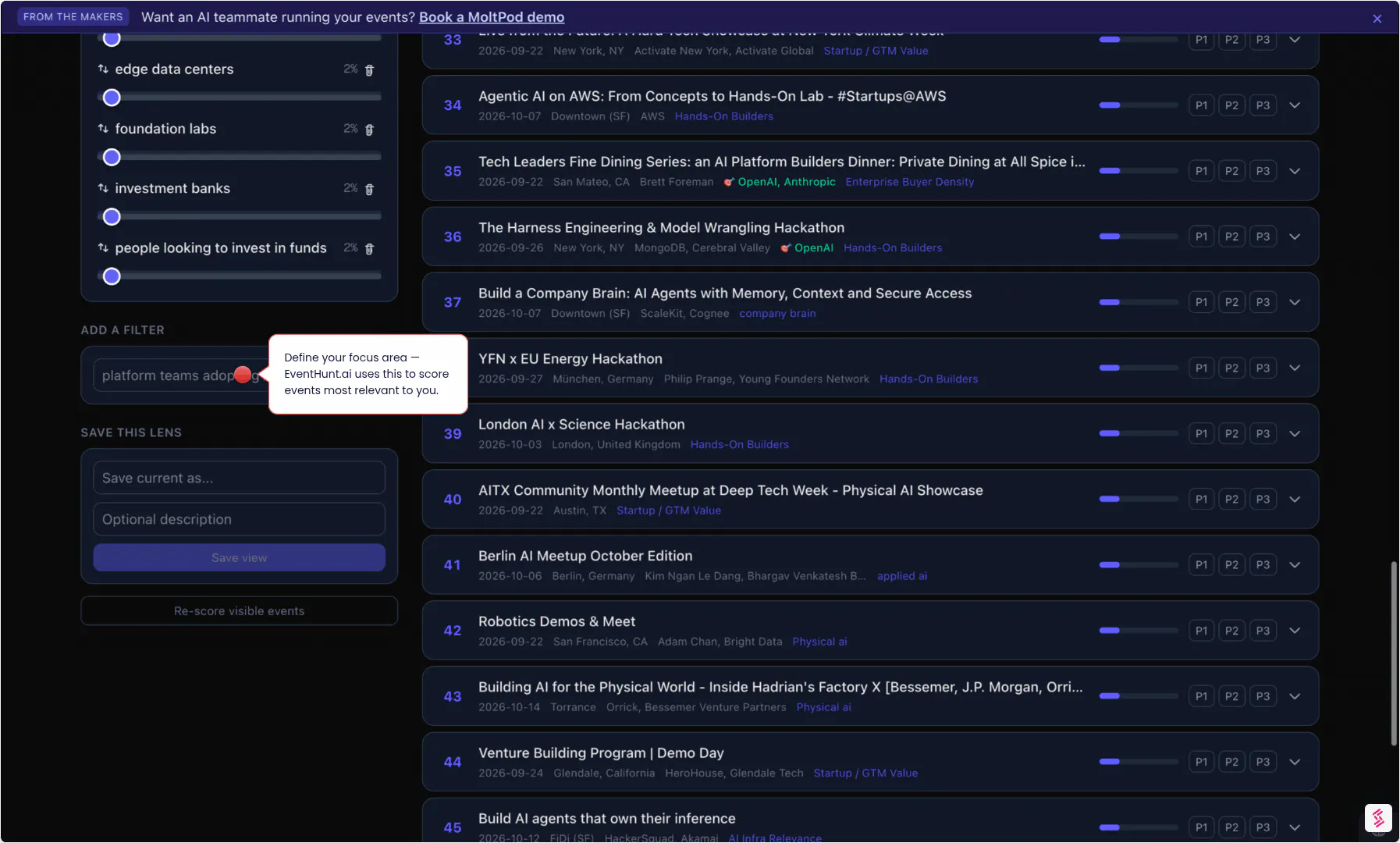Dismiss the MoltPod promo banner

click(x=1377, y=19)
